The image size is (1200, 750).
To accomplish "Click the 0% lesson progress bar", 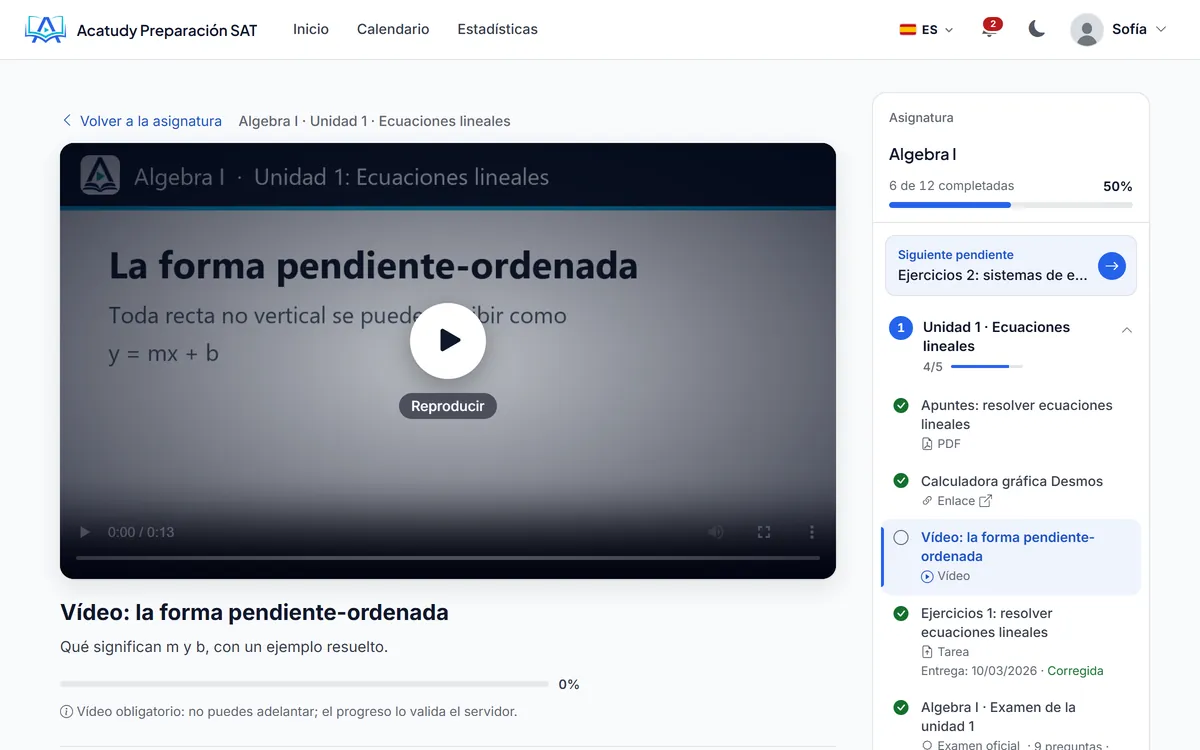I will (304, 684).
